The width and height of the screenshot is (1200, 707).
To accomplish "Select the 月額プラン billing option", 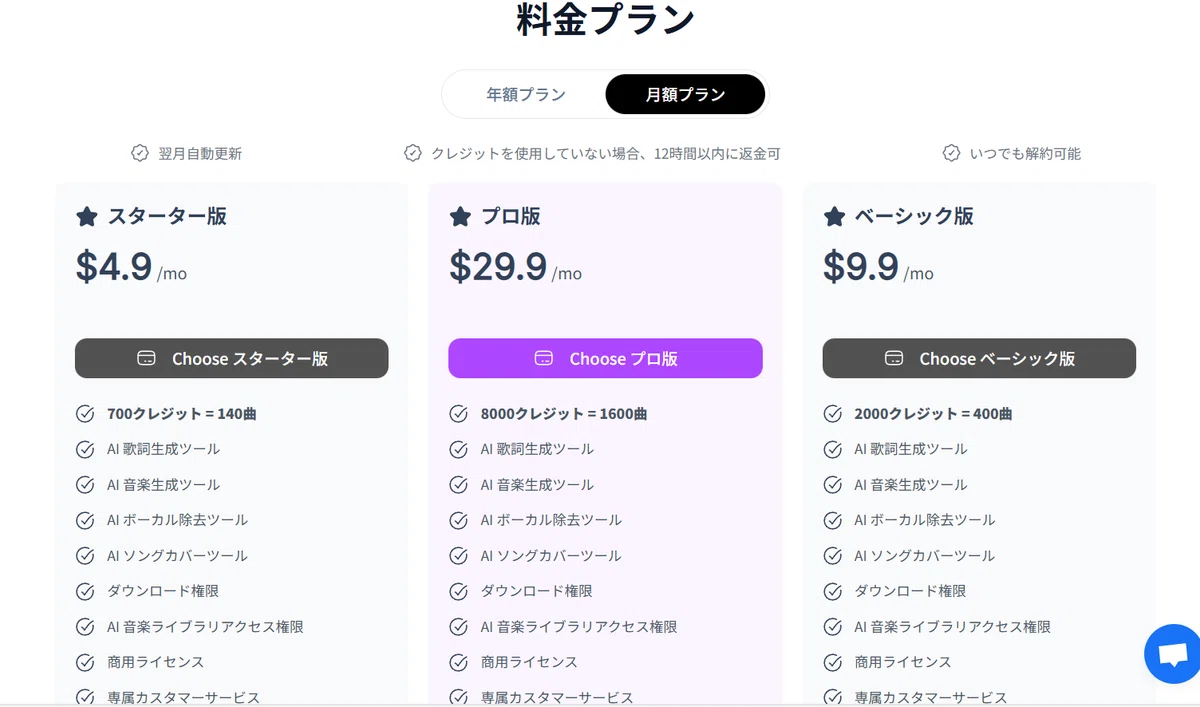I will 685,95.
